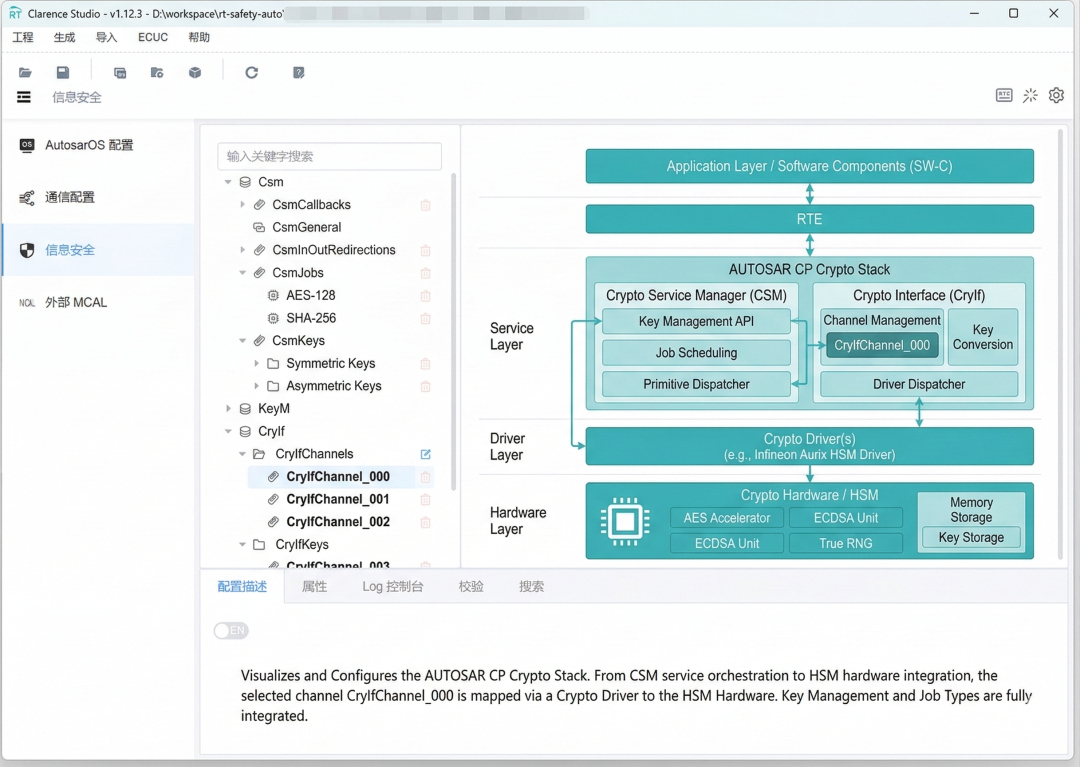This screenshot has height=767, width=1080.
Task: Click the RTC icon at top right
Action: [x=1004, y=96]
